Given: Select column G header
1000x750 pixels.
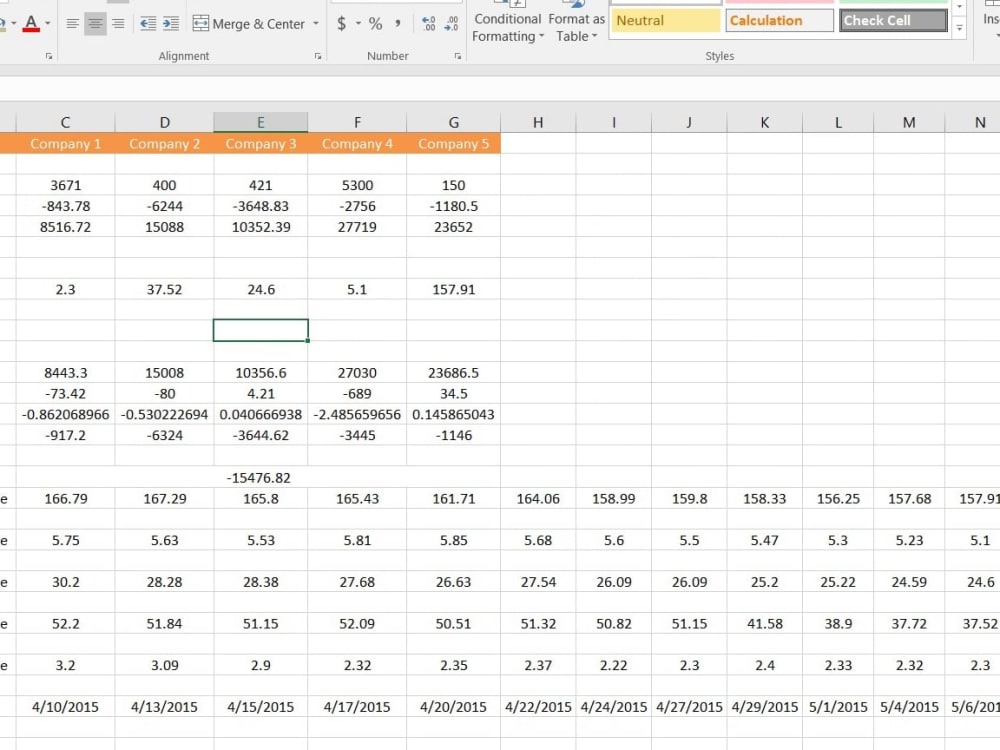Looking at the screenshot, I should point(453,122).
